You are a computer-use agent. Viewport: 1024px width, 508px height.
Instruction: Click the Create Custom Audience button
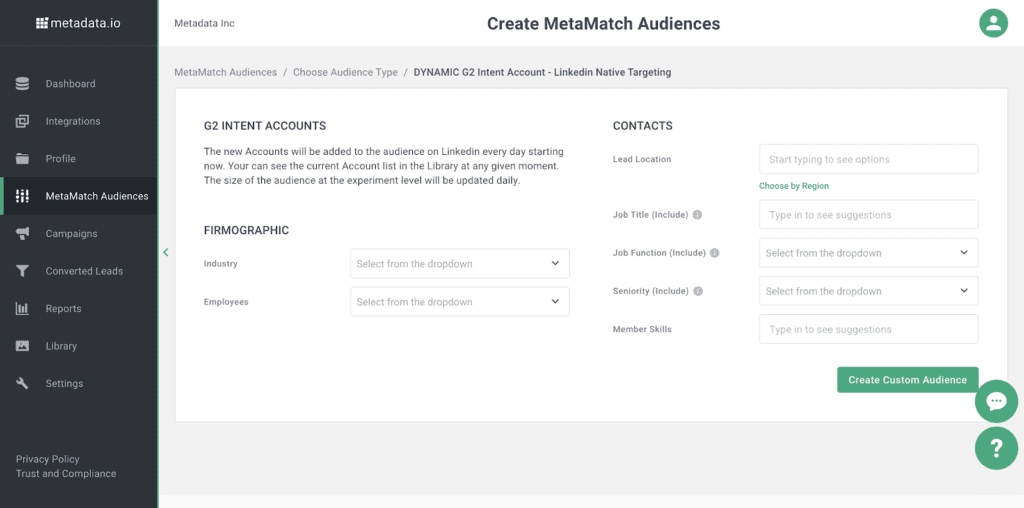coord(908,380)
